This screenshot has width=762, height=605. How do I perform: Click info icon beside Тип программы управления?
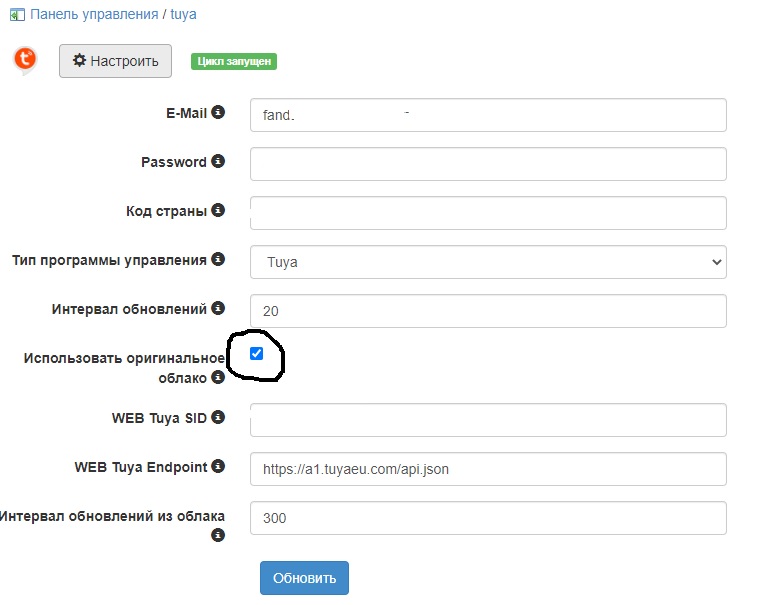coord(218,259)
